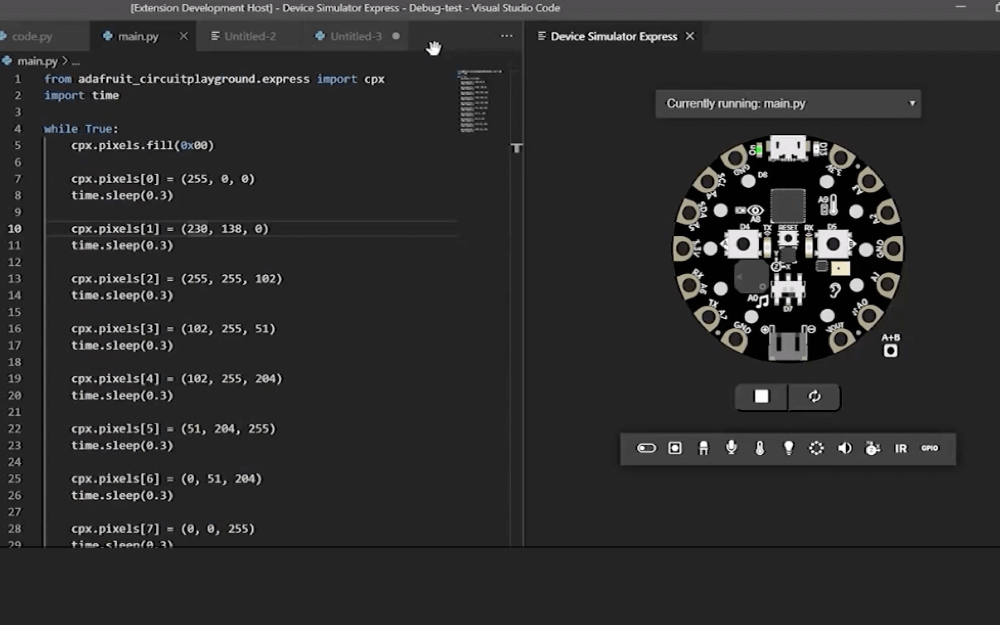Click the editor vertical scrollbar marker
This screenshot has width=1000, height=625.
517,148
